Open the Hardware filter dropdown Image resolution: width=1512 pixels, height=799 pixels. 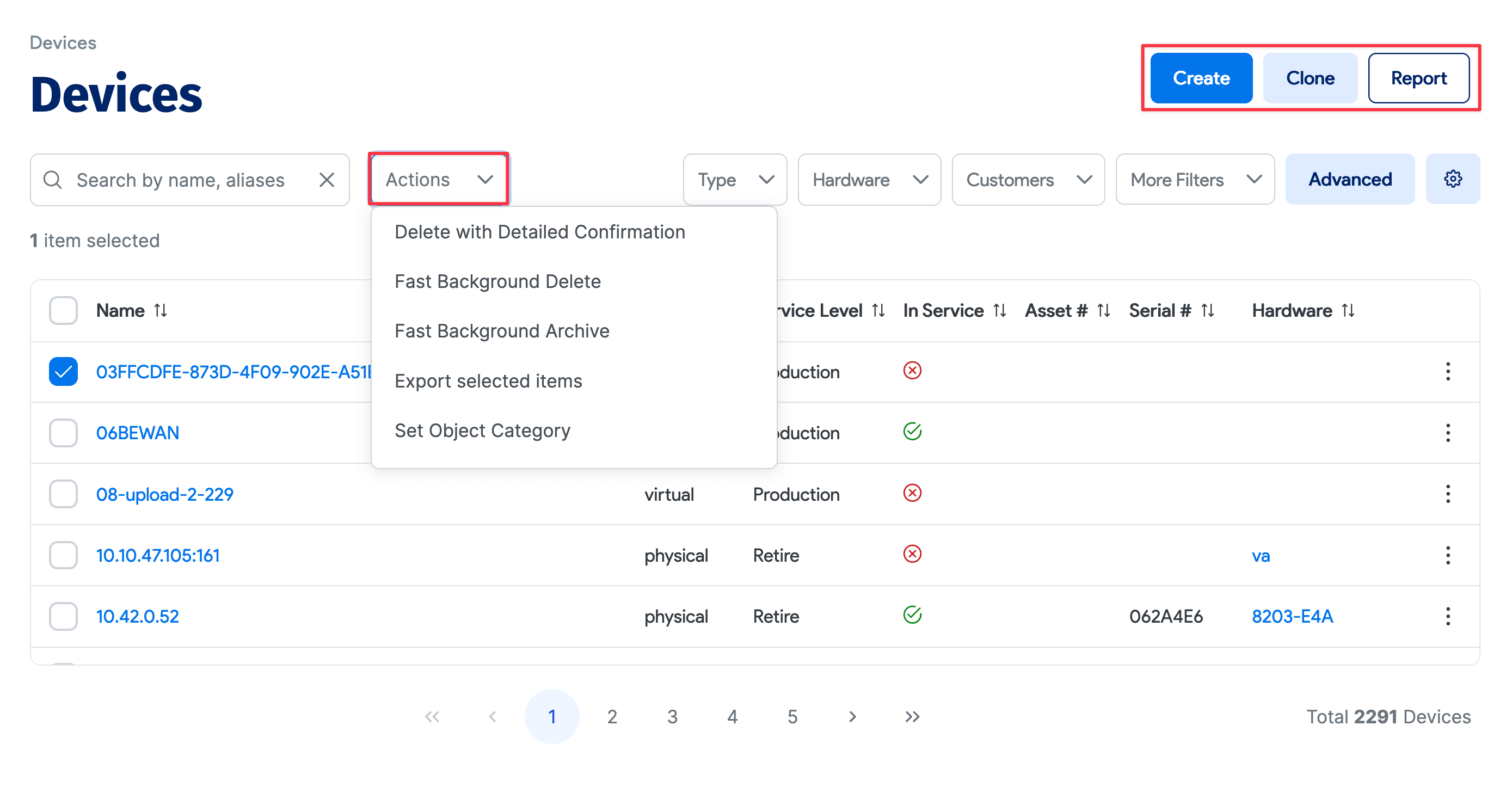click(x=869, y=179)
